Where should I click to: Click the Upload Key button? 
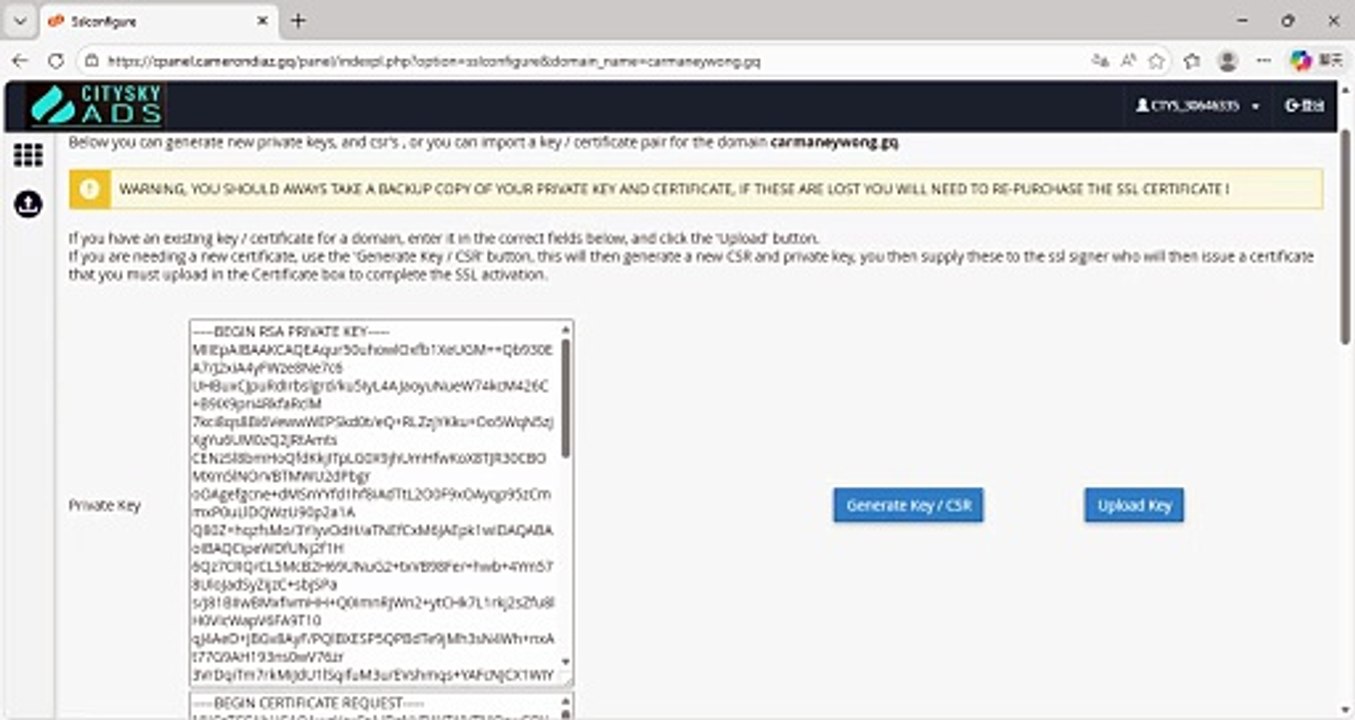(x=1134, y=505)
